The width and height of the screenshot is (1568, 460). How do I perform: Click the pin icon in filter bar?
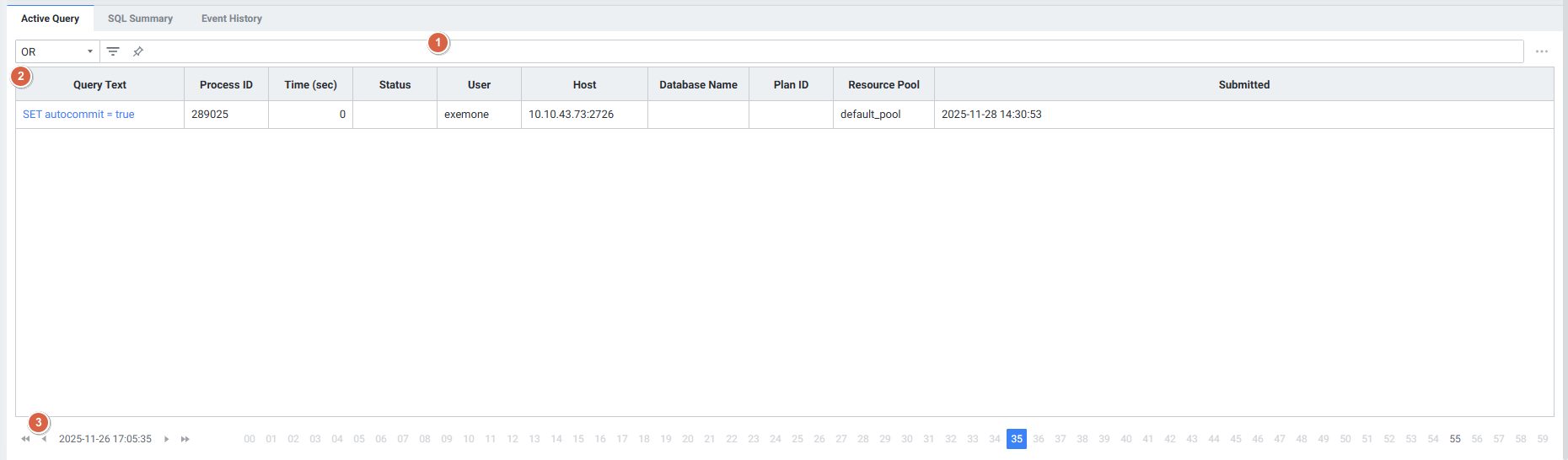[138, 51]
